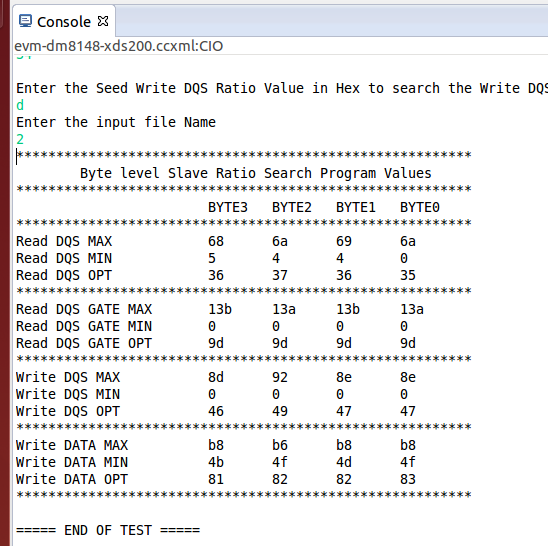This screenshot has width=548, height=546.
Task: Place cursor in the Seed Write DQS Ratio prompt line
Action: click(x=282, y=88)
